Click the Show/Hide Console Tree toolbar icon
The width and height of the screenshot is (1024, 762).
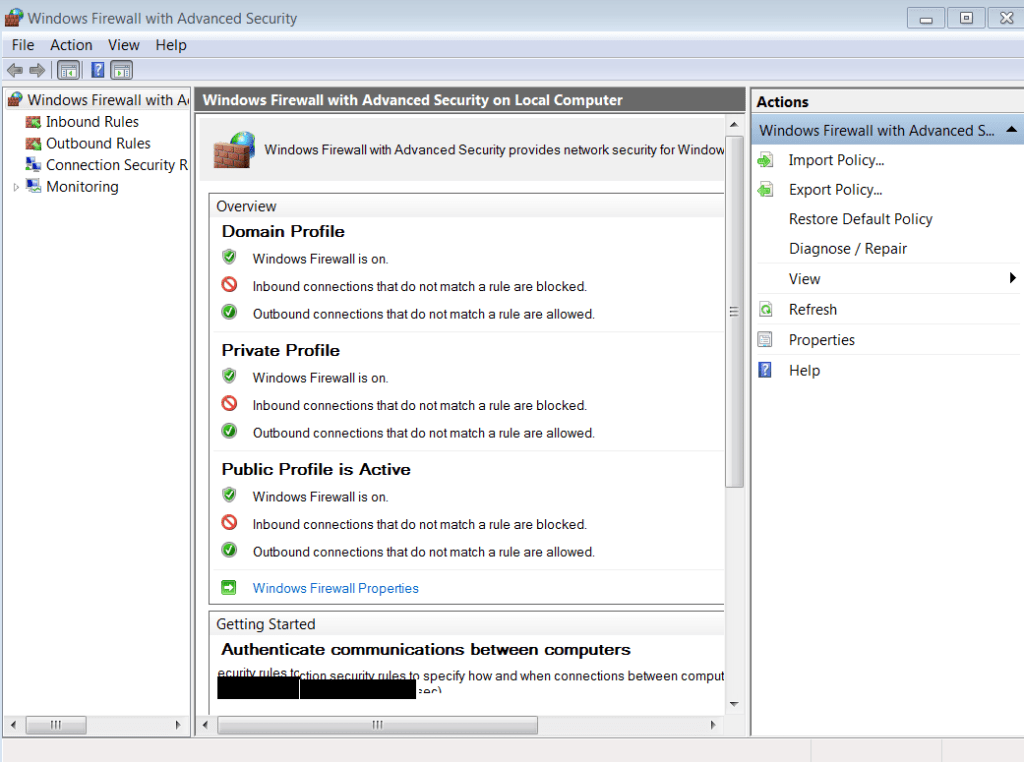point(68,70)
